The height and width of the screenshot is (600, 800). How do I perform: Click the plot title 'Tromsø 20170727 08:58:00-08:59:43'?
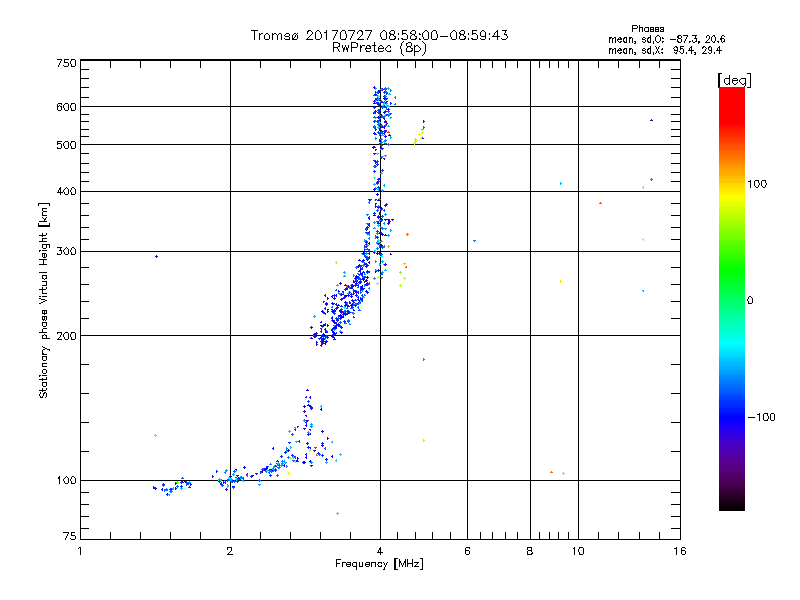point(379,35)
